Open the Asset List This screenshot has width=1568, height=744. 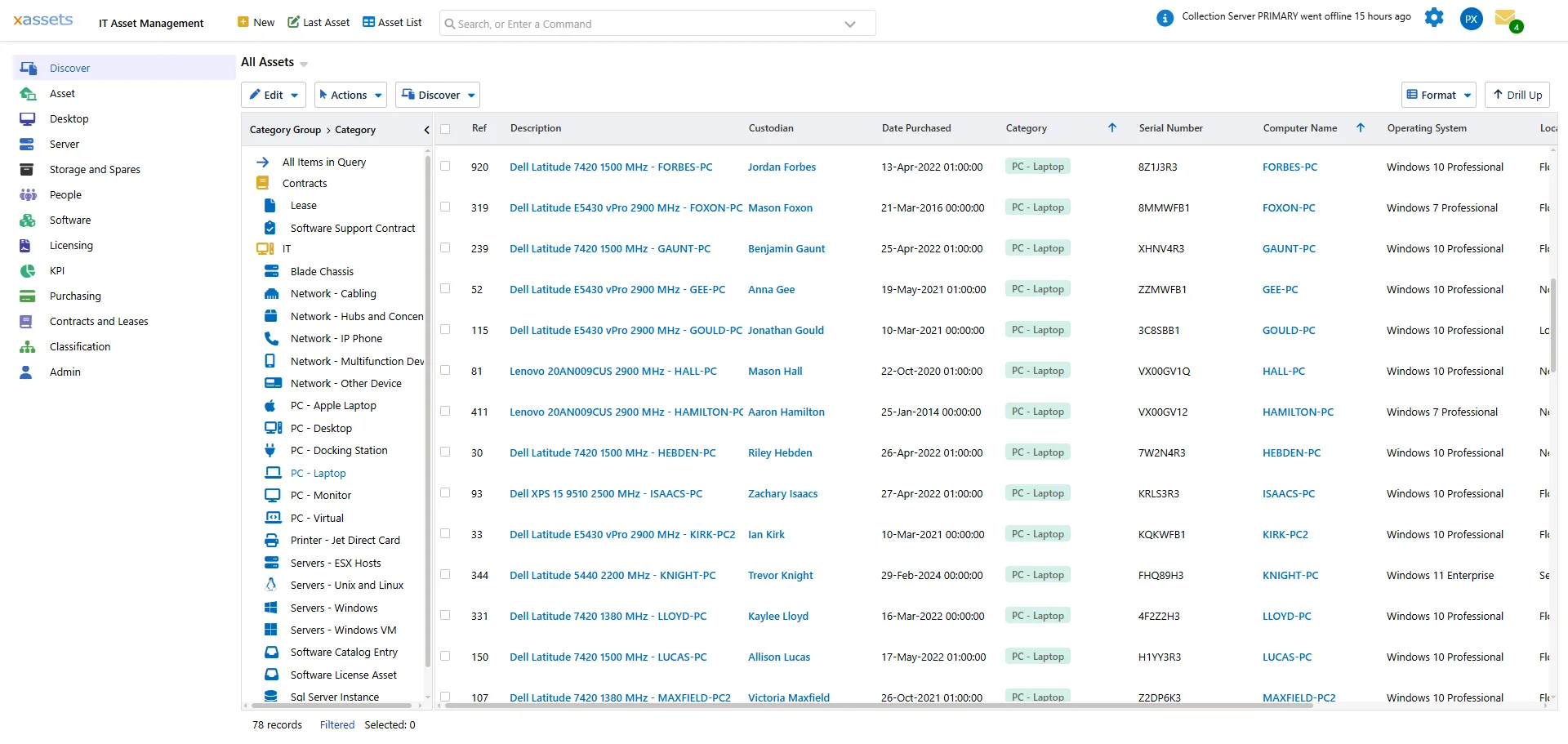(392, 22)
